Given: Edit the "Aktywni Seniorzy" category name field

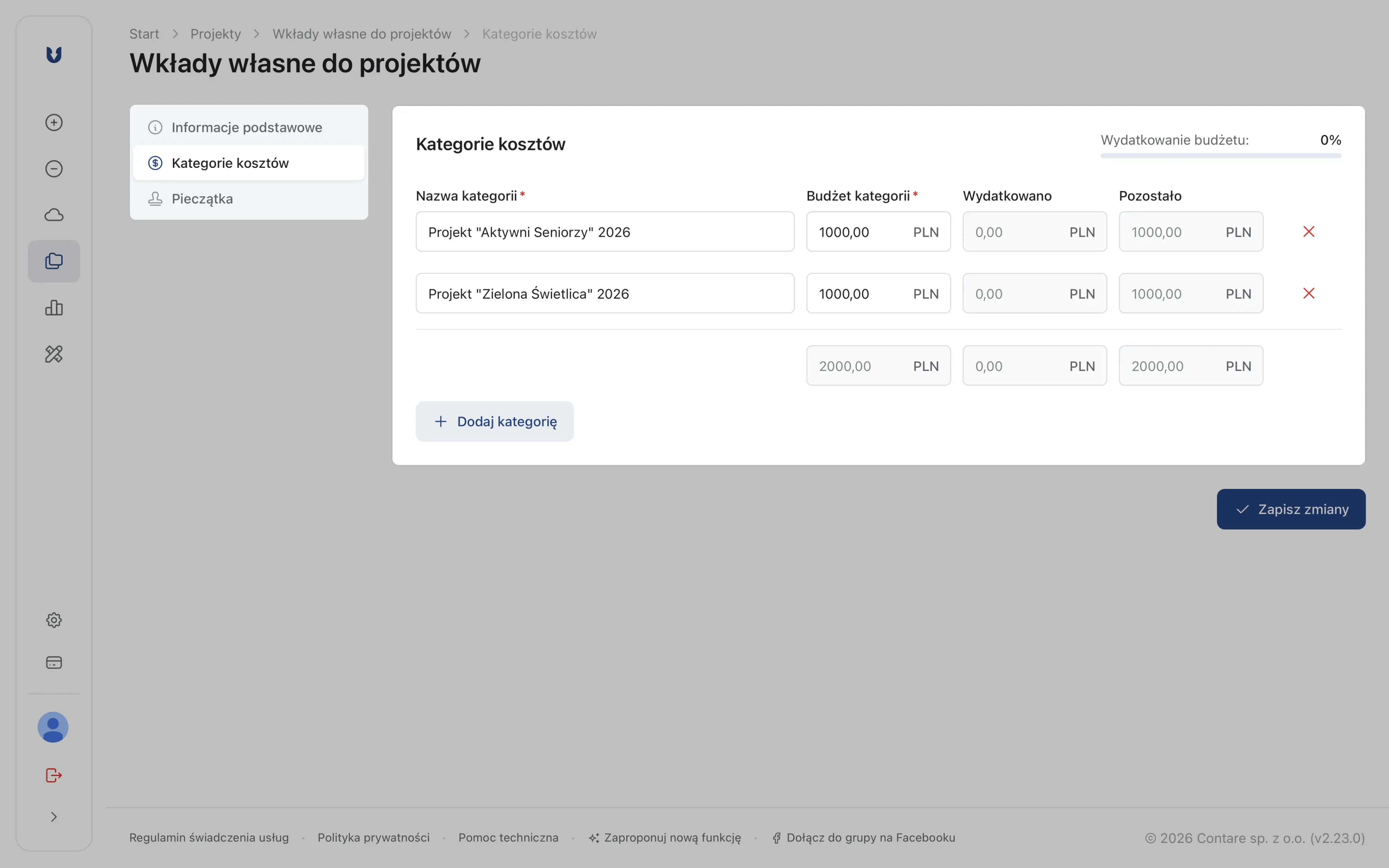Looking at the screenshot, I should click(x=605, y=232).
